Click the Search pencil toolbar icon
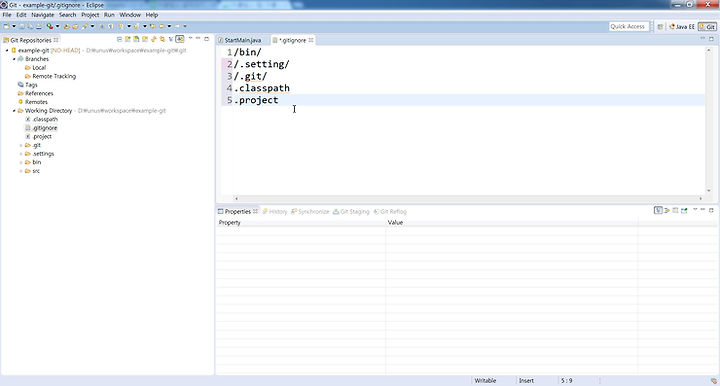 pos(84,26)
